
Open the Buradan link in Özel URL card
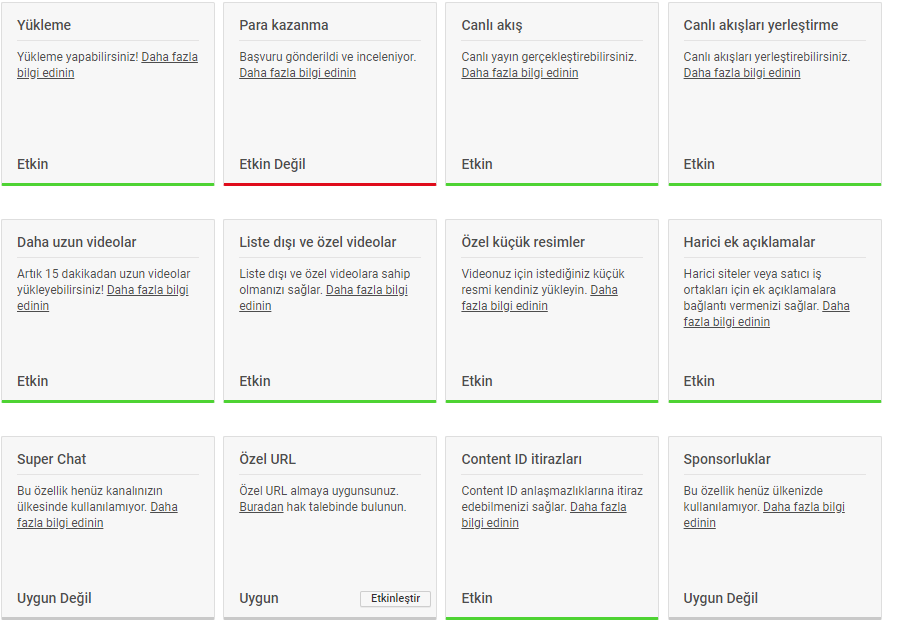[x=261, y=507]
